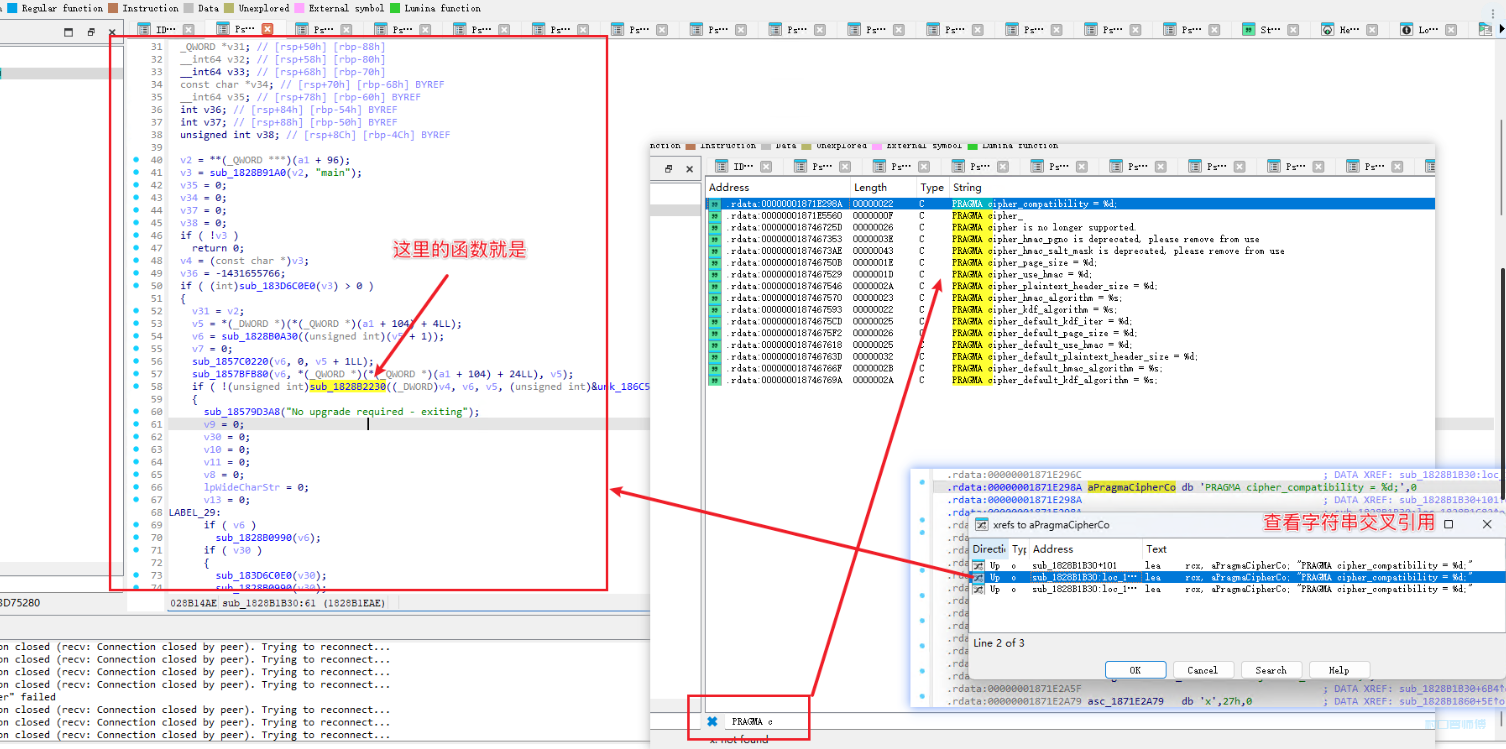The height and width of the screenshot is (749, 1506).
Task: Toggle breakpoint dot at line 70
Action: click(136, 537)
